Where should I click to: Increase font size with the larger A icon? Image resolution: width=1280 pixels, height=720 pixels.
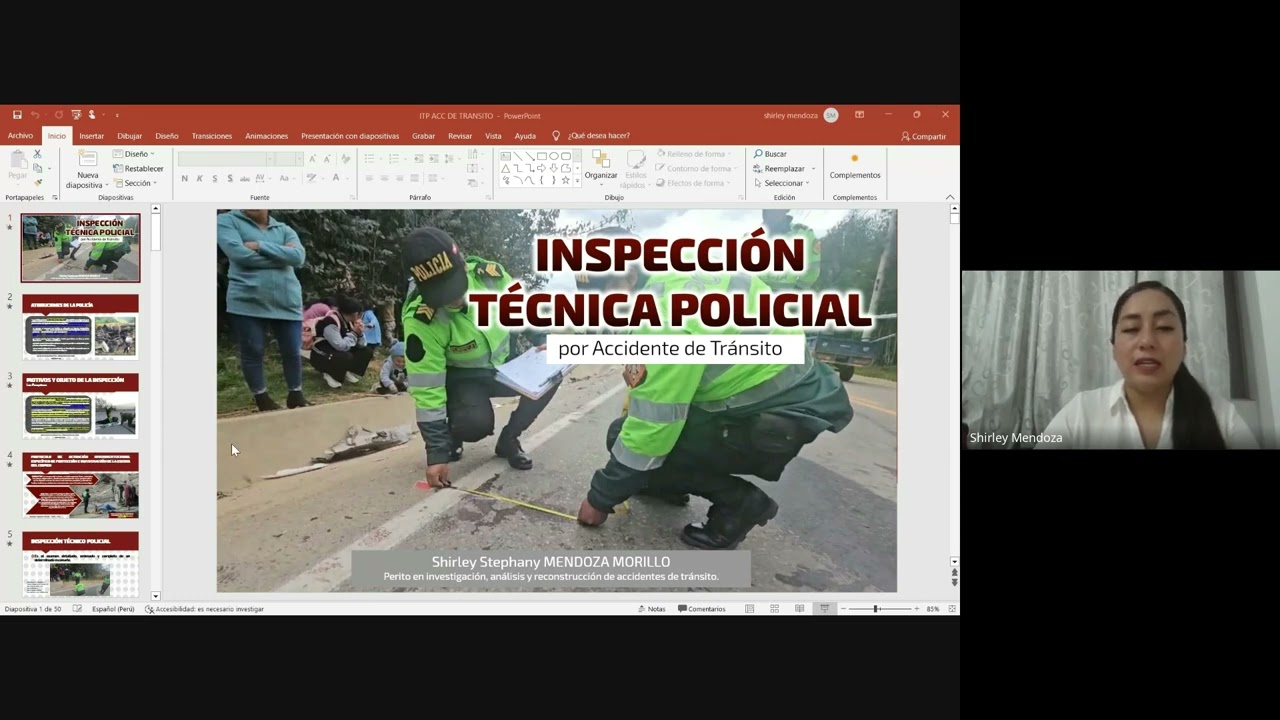coord(312,159)
